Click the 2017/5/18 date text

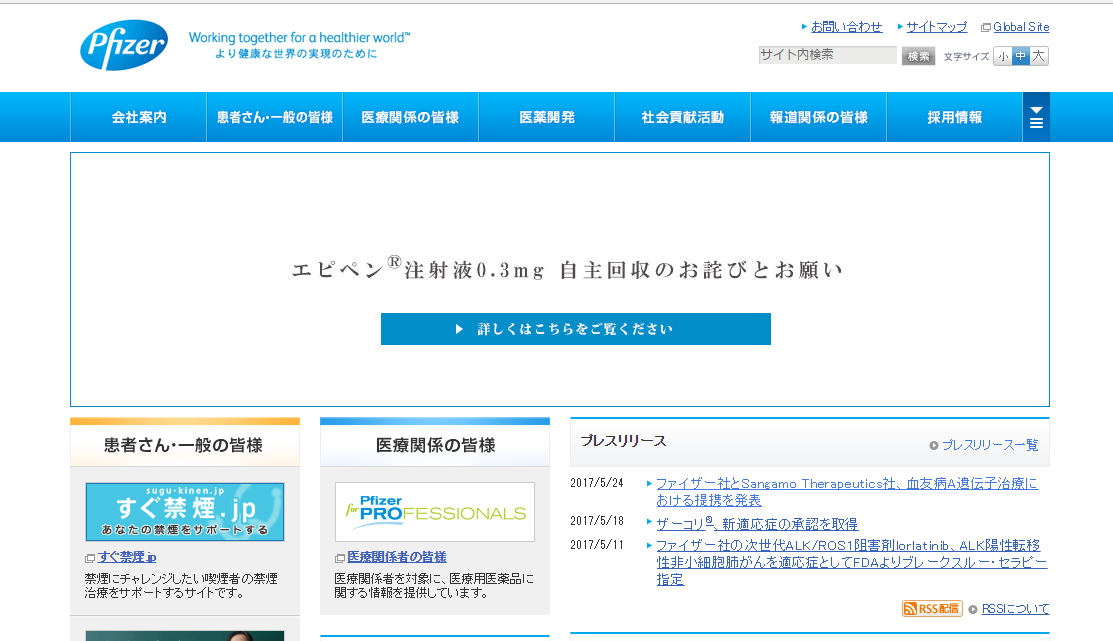pos(597,521)
